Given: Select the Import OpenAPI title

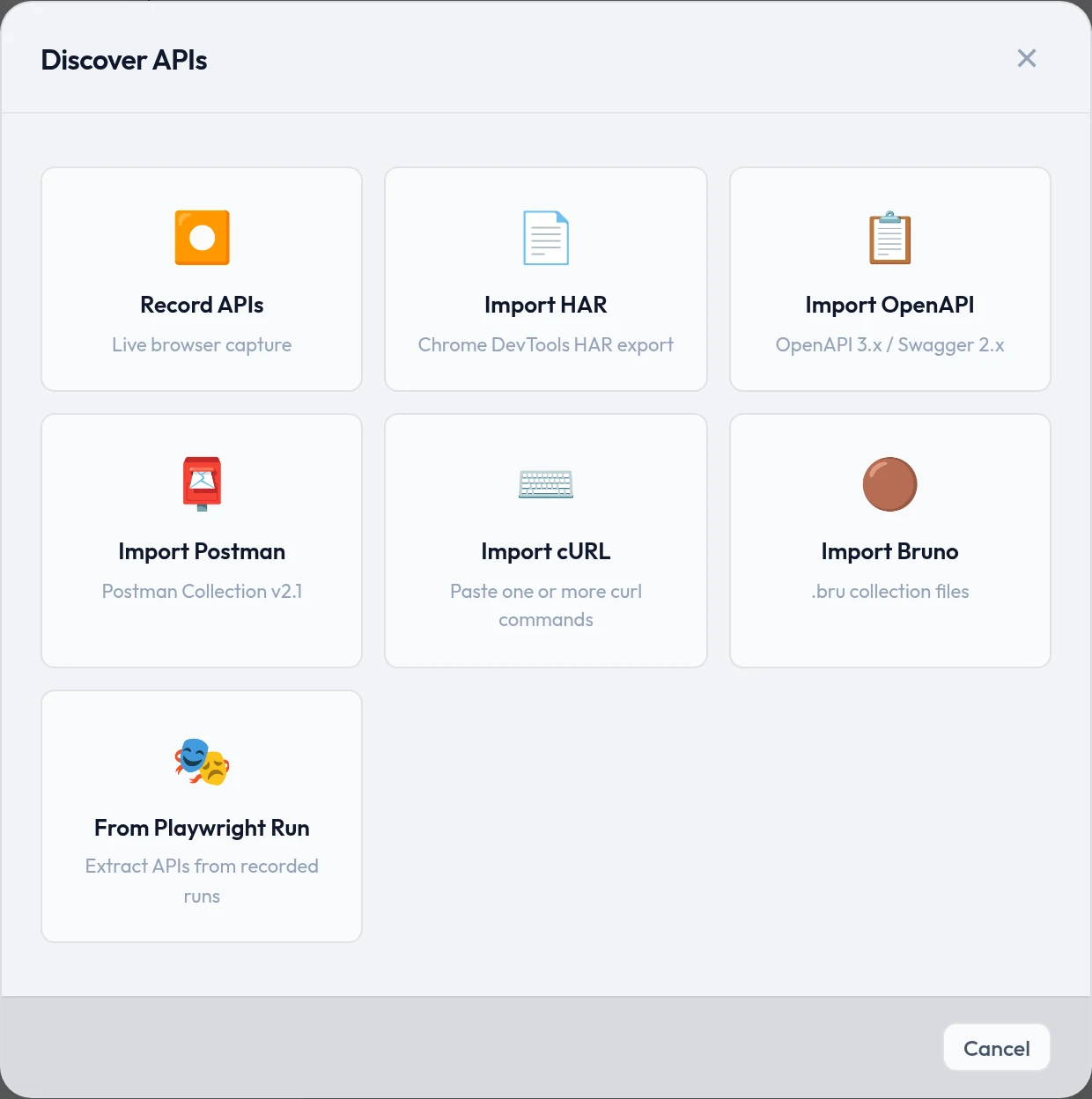Looking at the screenshot, I should point(889,305).
